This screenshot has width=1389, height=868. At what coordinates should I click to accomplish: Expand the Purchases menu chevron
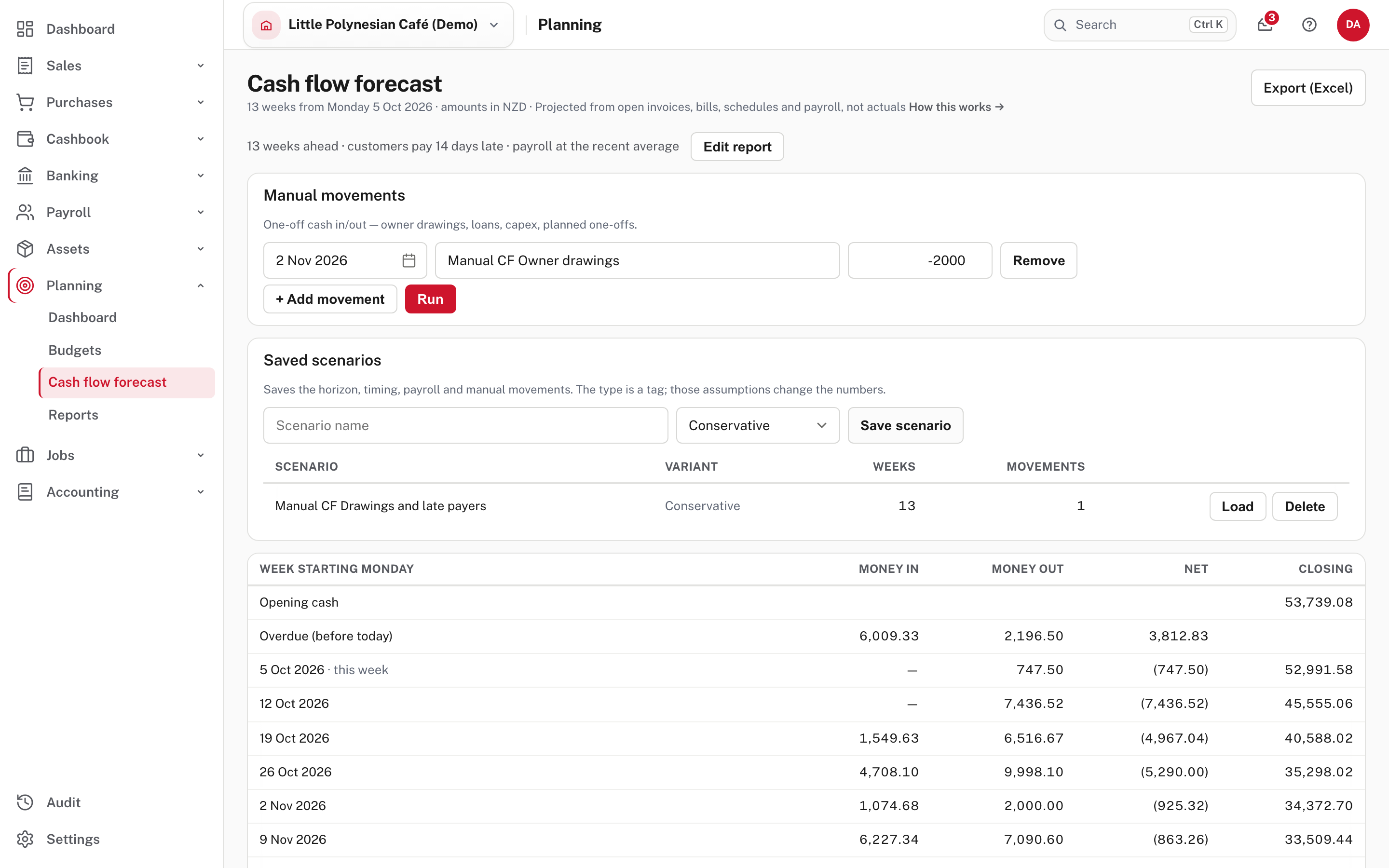point(200,102)
